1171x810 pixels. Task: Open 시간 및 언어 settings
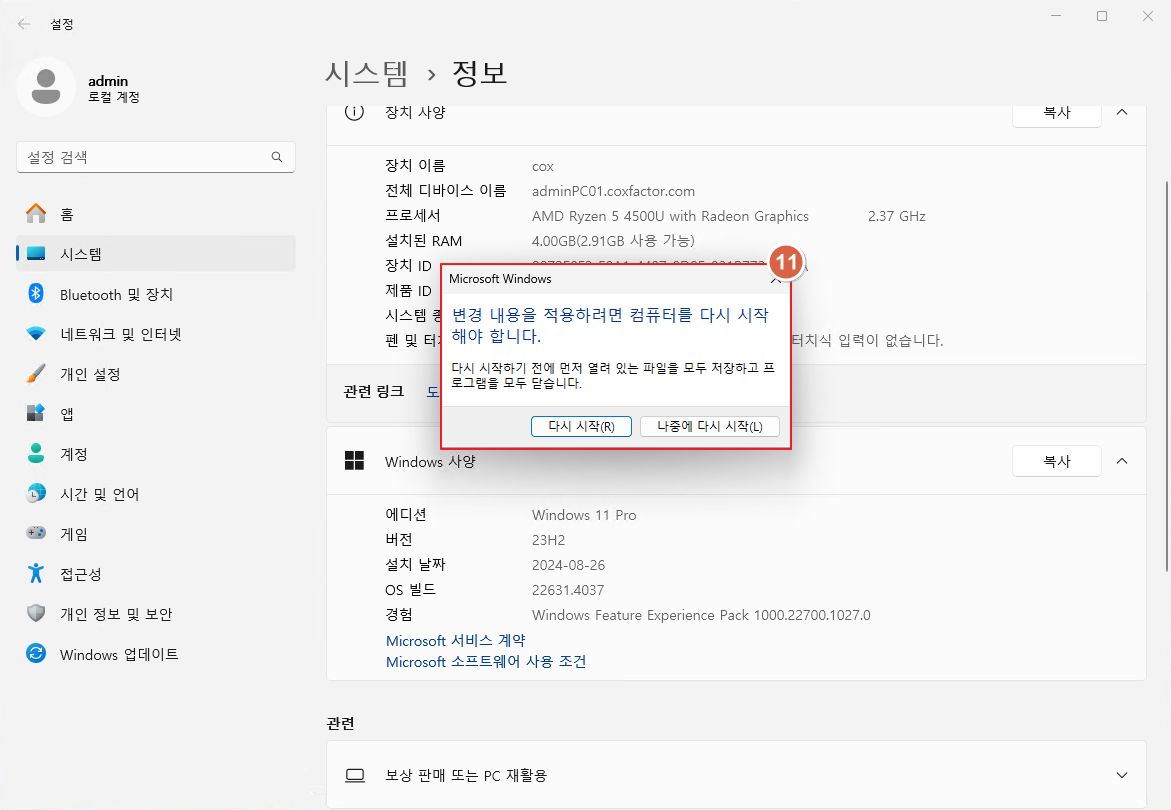click(x=155, y=493)
